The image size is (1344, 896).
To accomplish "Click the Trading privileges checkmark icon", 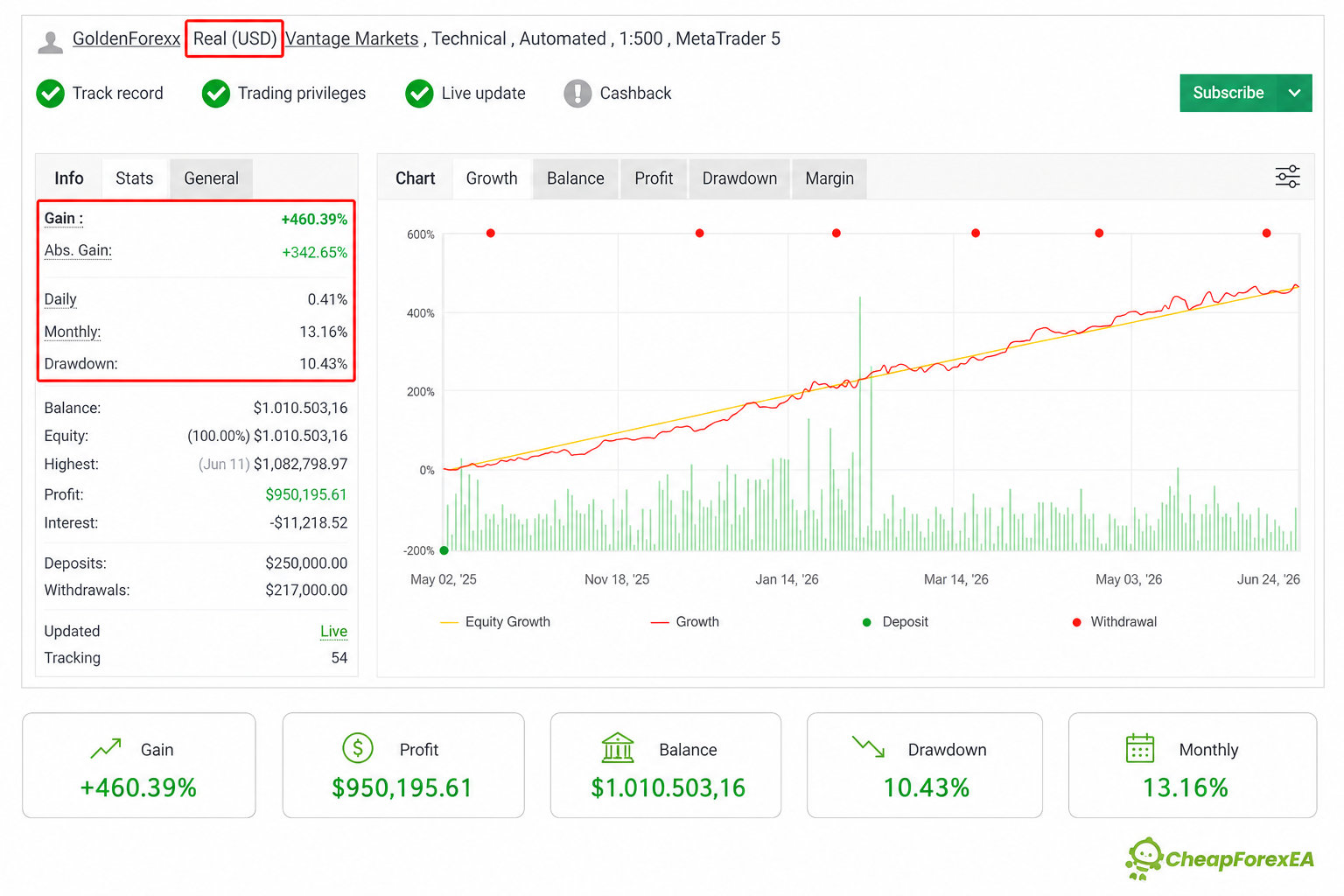I will [x=216, y=94].
